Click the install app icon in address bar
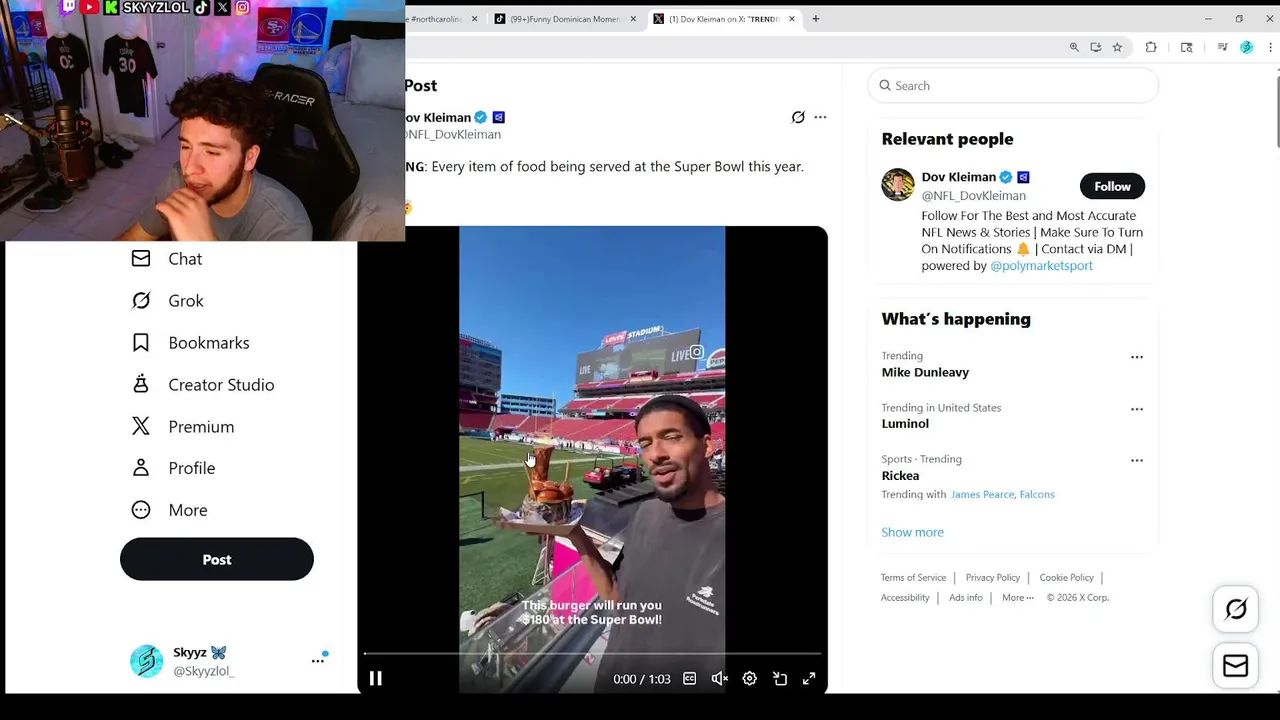 [1096, 47]
